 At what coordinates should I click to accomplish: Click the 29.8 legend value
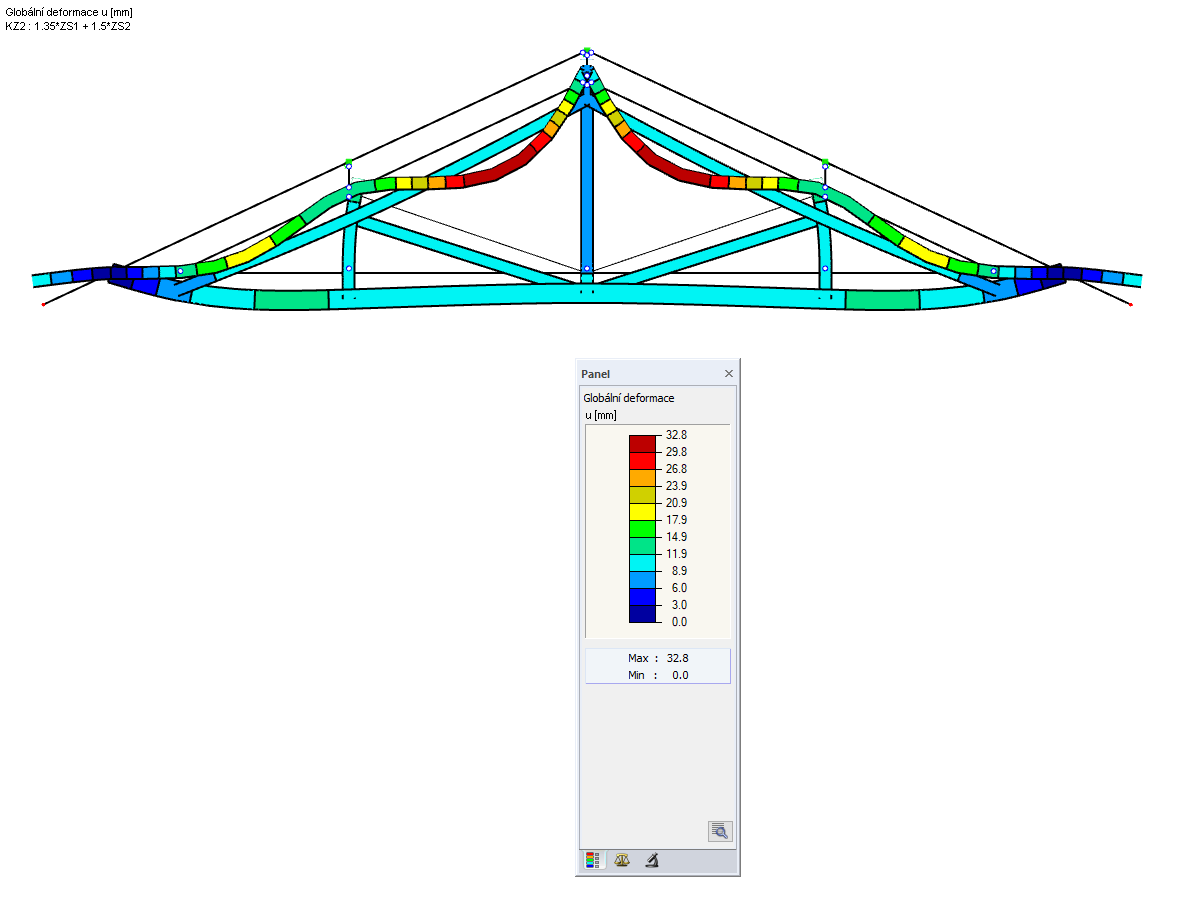[676, 452]
